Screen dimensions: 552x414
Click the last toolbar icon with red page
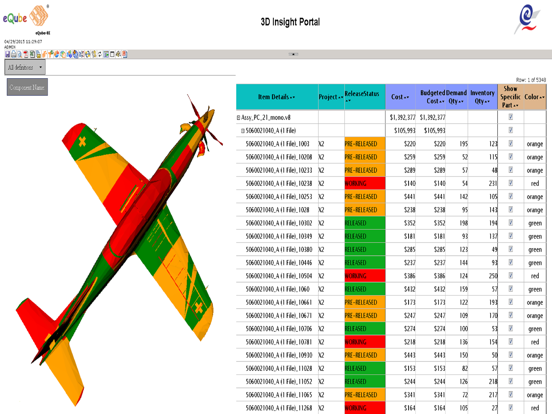125,54
